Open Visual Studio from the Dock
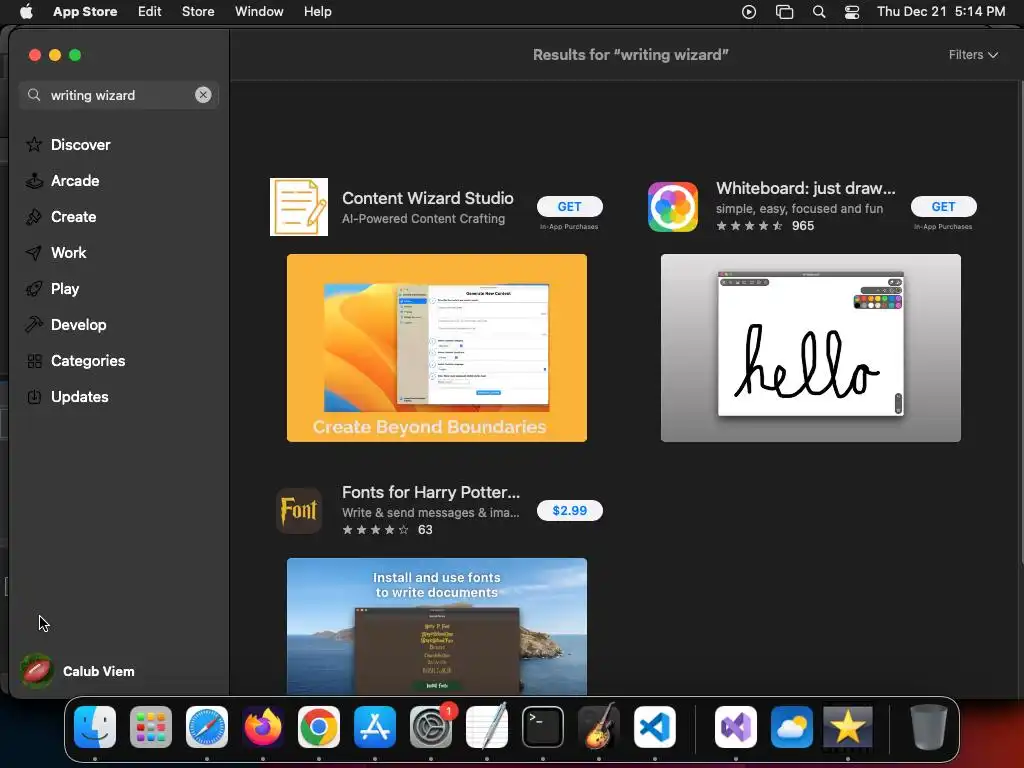 736,727
